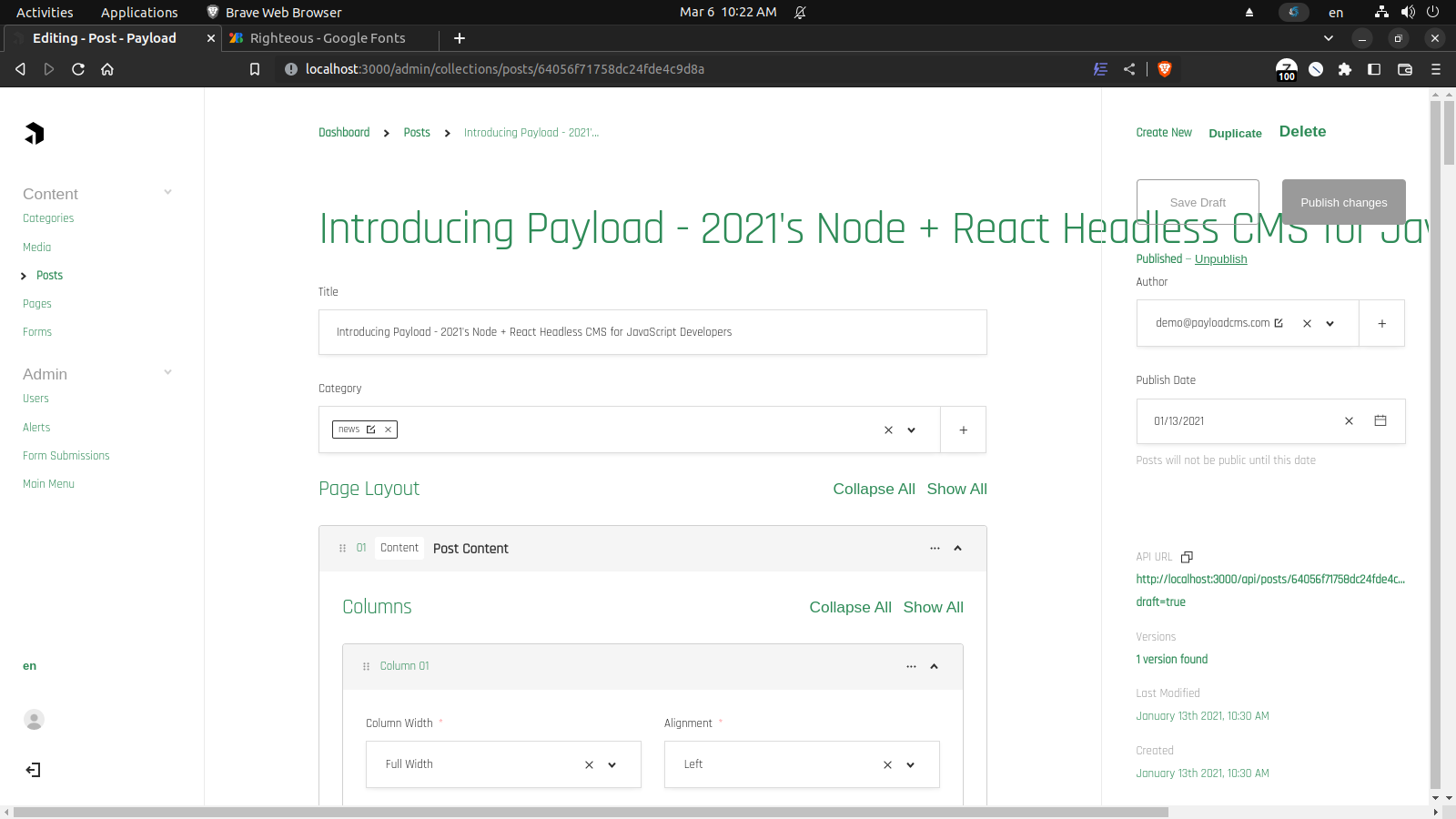The image size is (1456, 819).
Task: Switch to Righteous - Google Fonts tab
Action: (x=328, y=38)
